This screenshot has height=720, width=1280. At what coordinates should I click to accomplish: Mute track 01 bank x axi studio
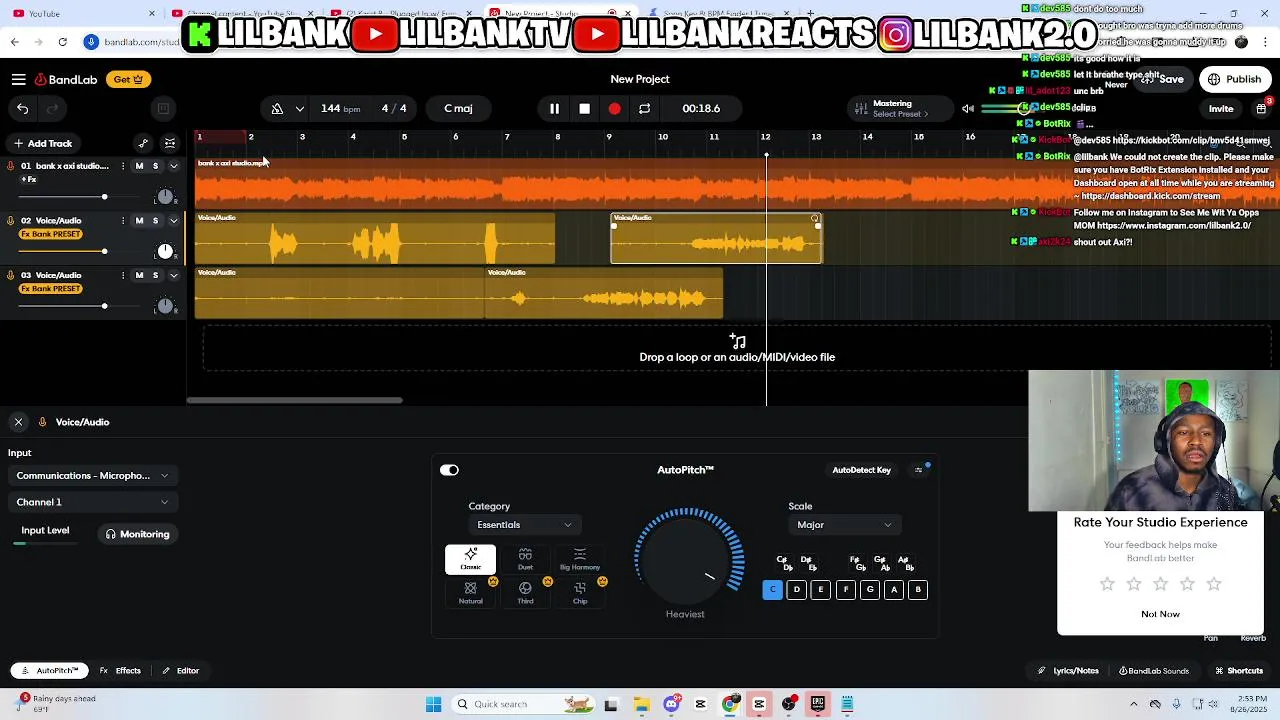tap(139, 166)
